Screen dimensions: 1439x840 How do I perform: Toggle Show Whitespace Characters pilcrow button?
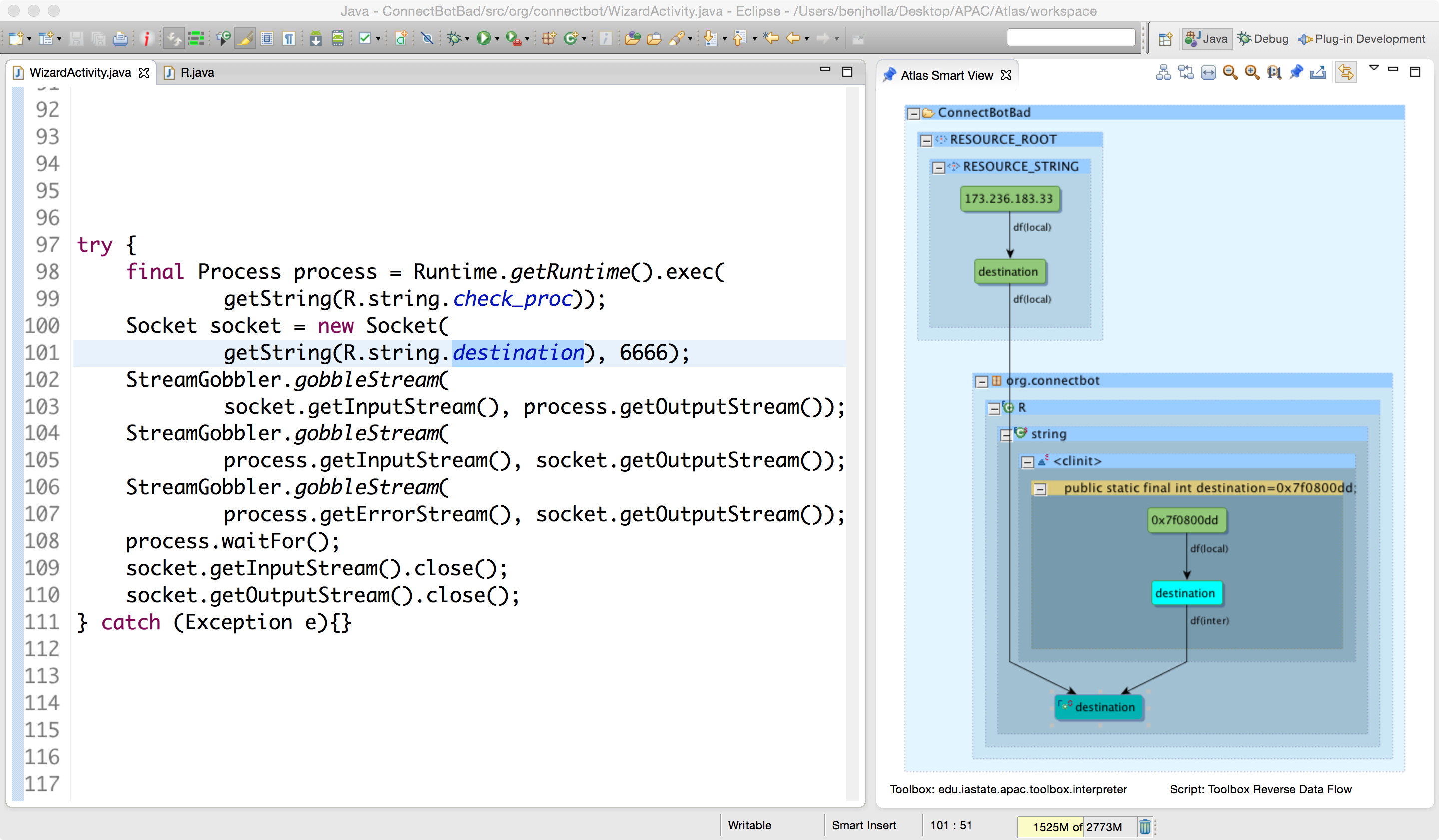pos(289,38)
